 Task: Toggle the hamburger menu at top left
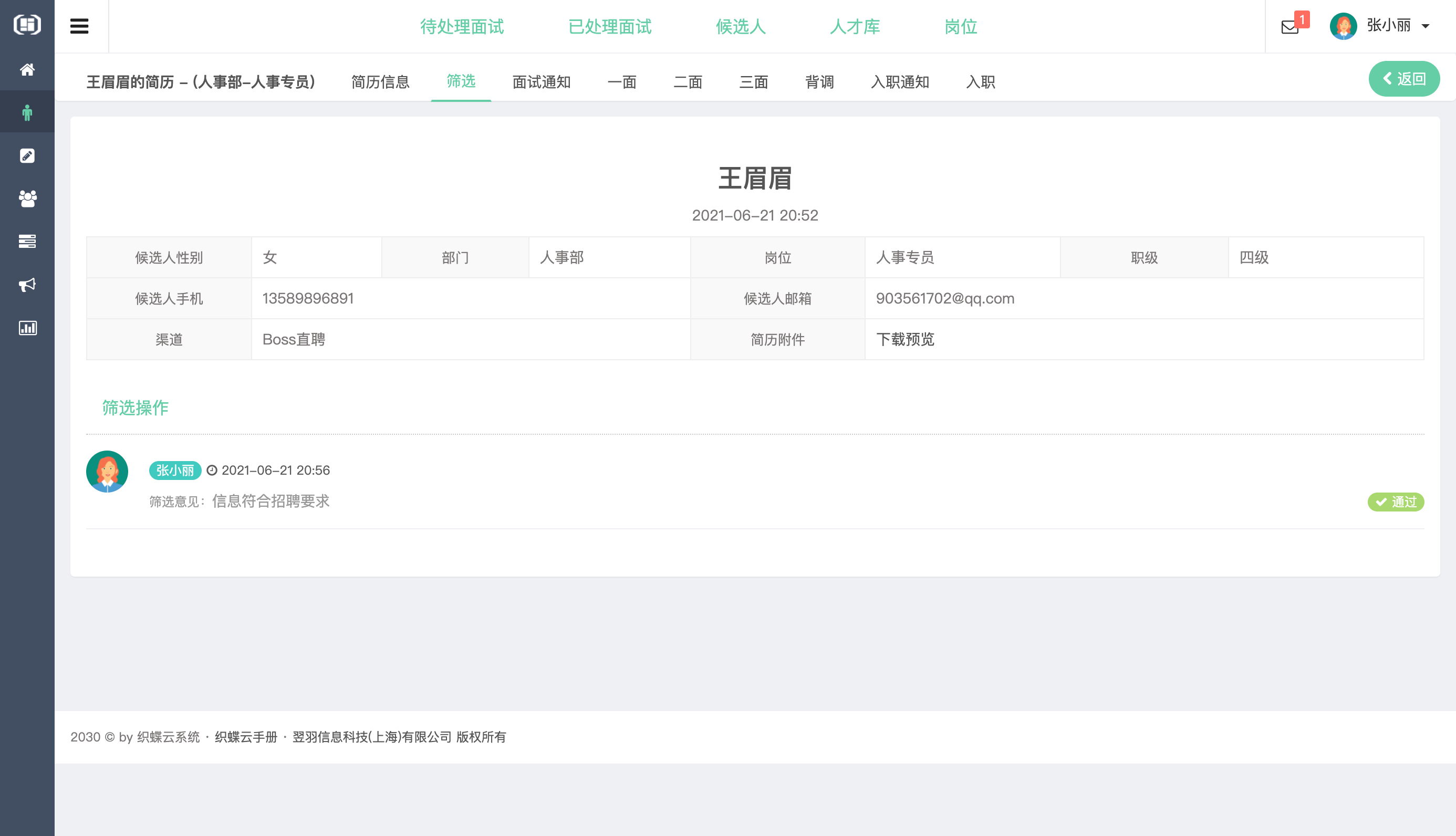79,26
